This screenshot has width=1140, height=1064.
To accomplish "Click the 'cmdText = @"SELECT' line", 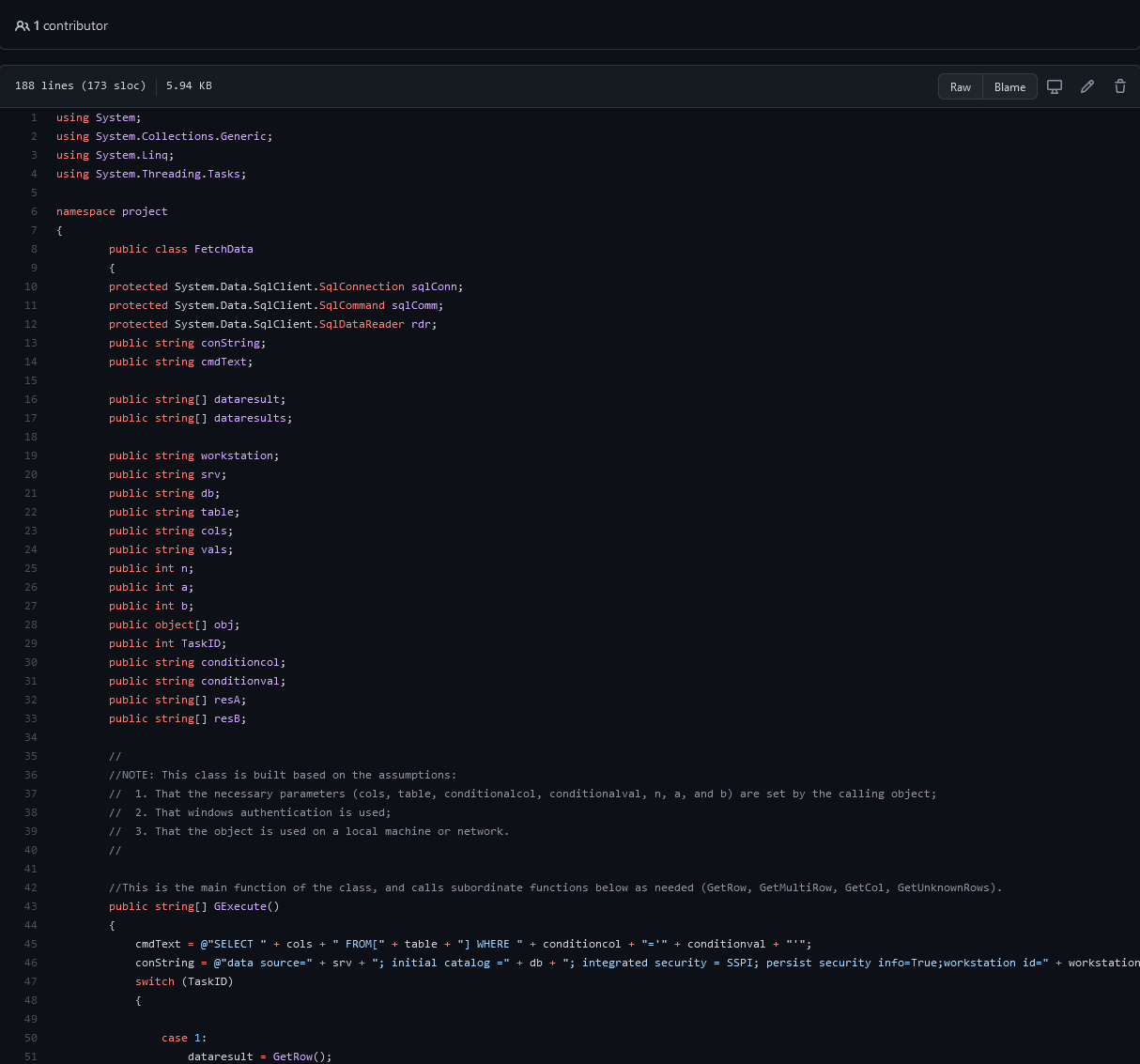I will pos(473,944).
